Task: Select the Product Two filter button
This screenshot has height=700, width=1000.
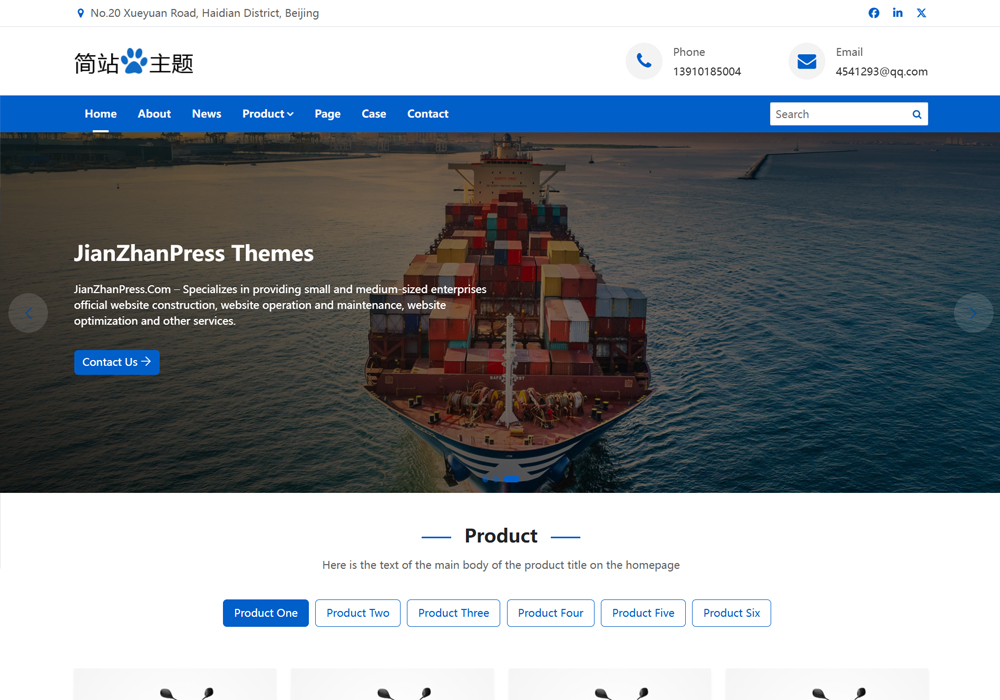Action: tap(357, 613)
